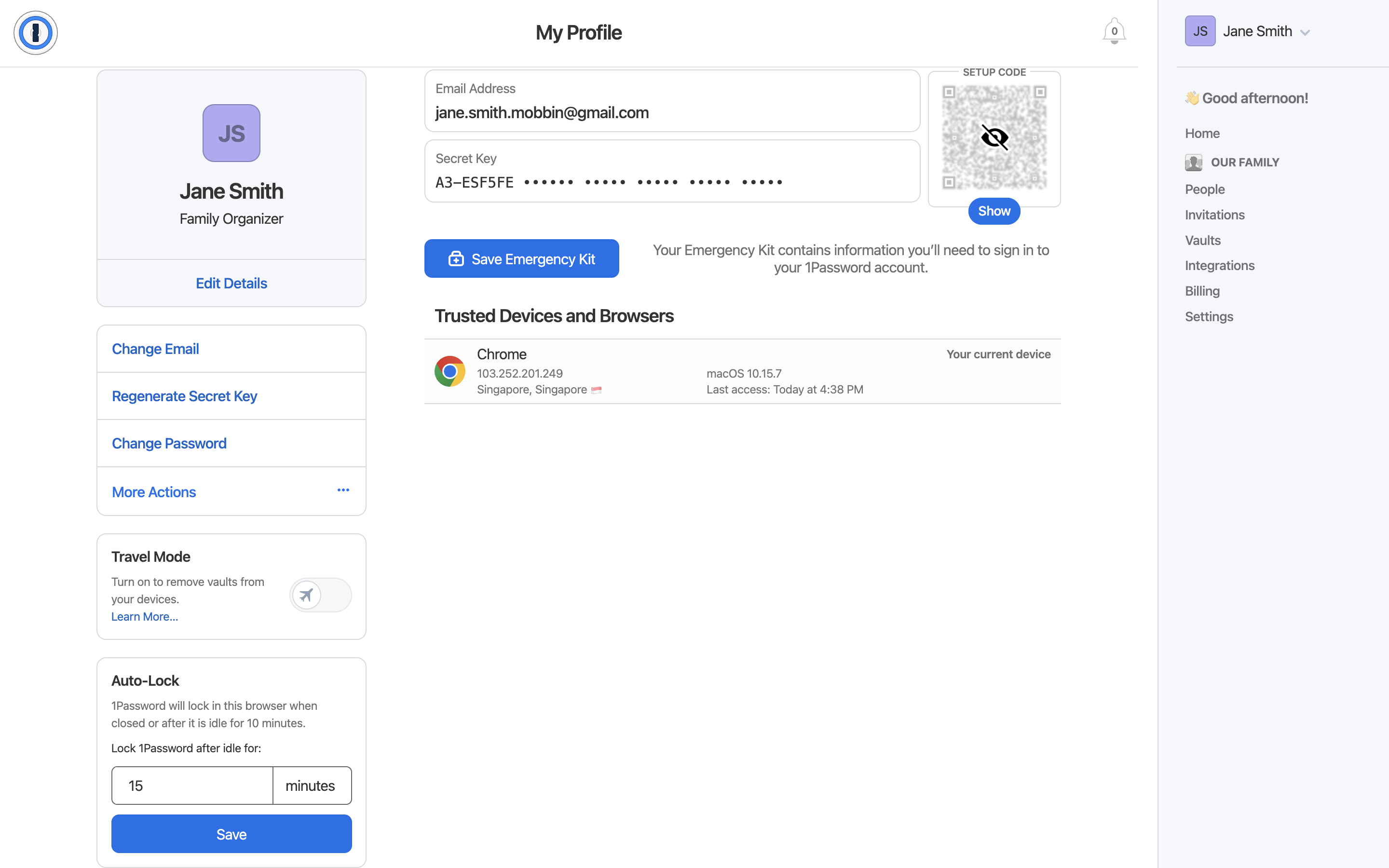Click the Trusted Devices and Browsers heading
The height and width of the screenshot is (868, 1389).
[x=554, y=316]
